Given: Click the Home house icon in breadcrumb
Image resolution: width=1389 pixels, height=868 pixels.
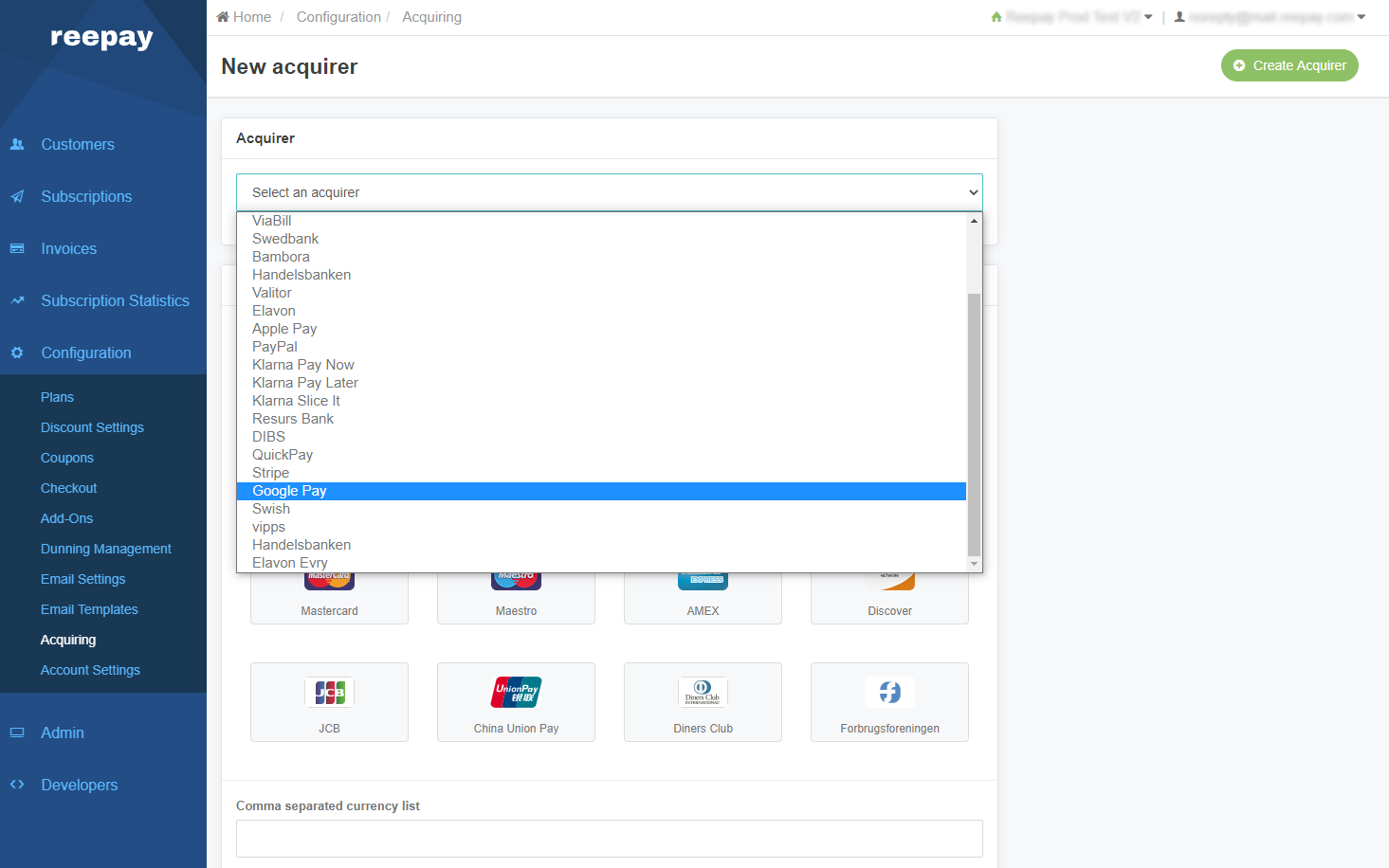Looking at the screenshot, I should click(223, 17).
